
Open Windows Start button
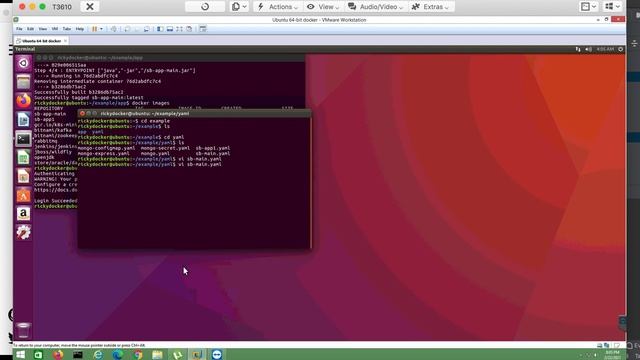[x=20, y=354]
